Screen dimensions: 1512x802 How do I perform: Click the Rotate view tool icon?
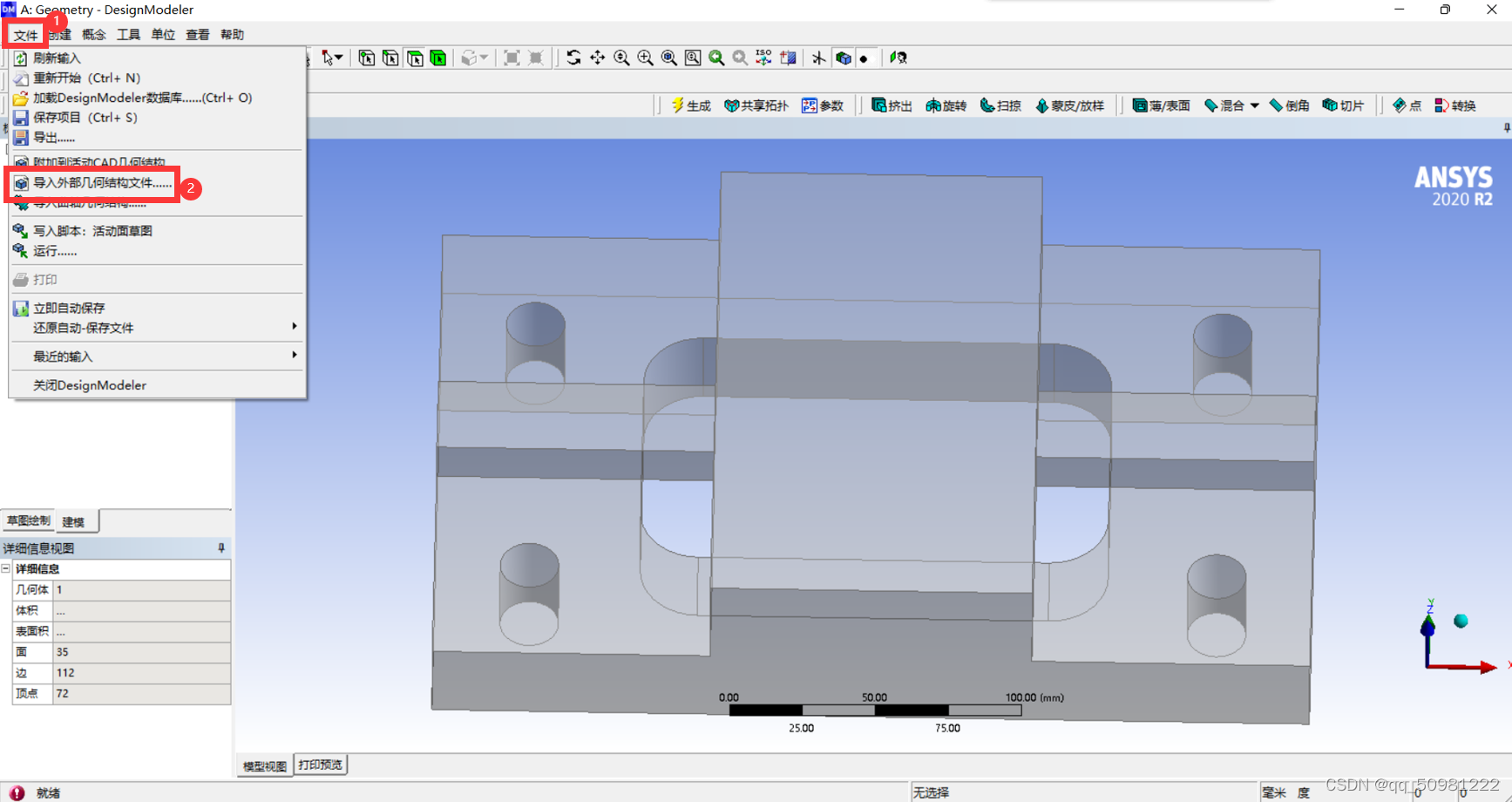pos(573,58)
